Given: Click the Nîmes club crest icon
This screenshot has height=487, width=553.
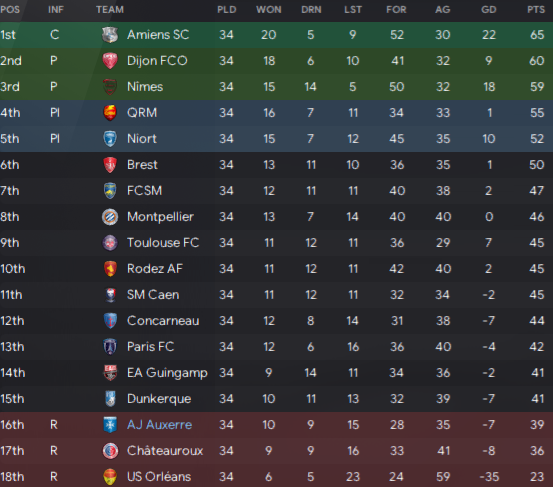Looking at the screenshot, I should [x=110, y=87].
